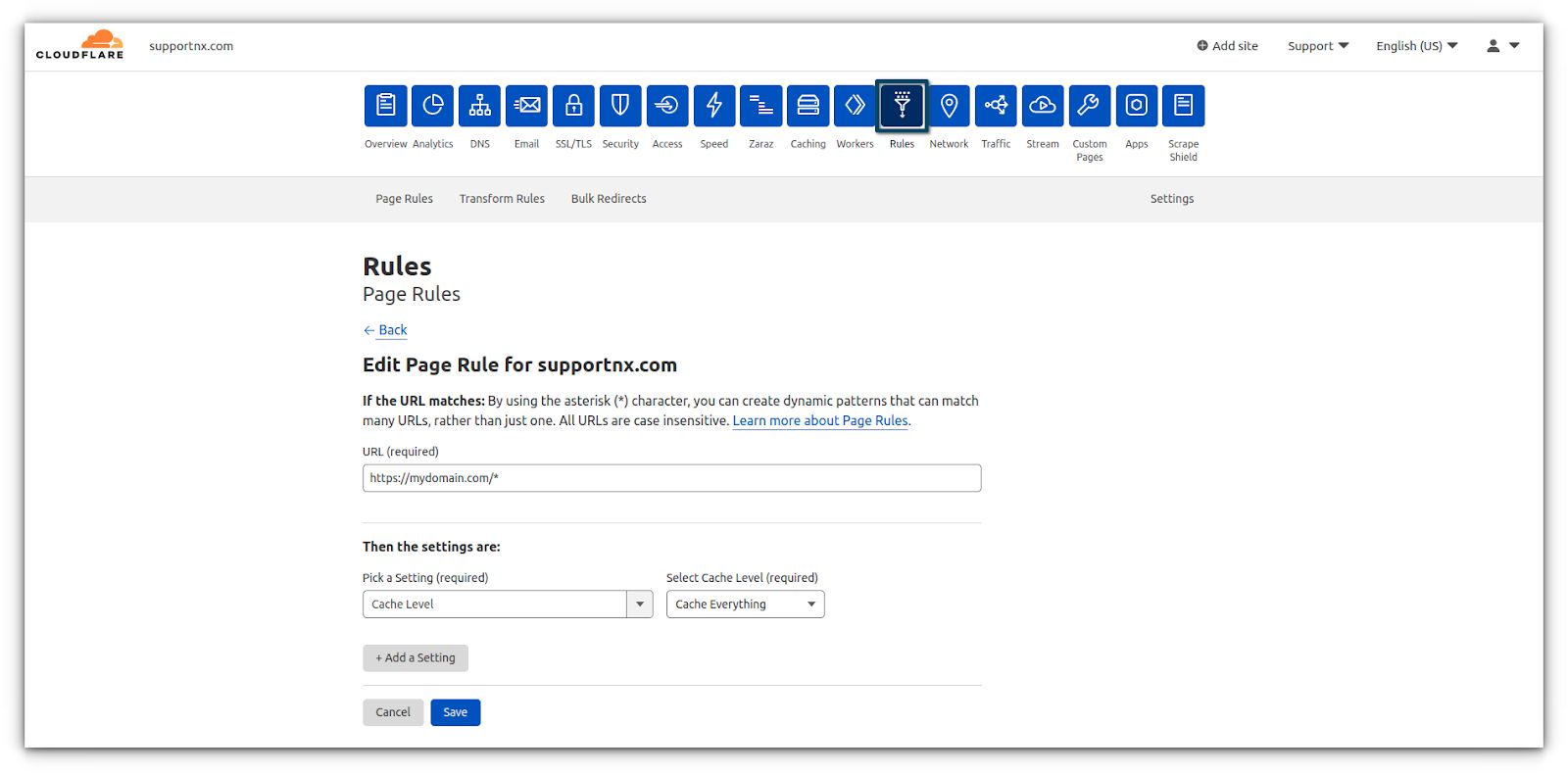Open the Traffic section icon
This screenshot has height=774, width=1568.
point(996,106)
